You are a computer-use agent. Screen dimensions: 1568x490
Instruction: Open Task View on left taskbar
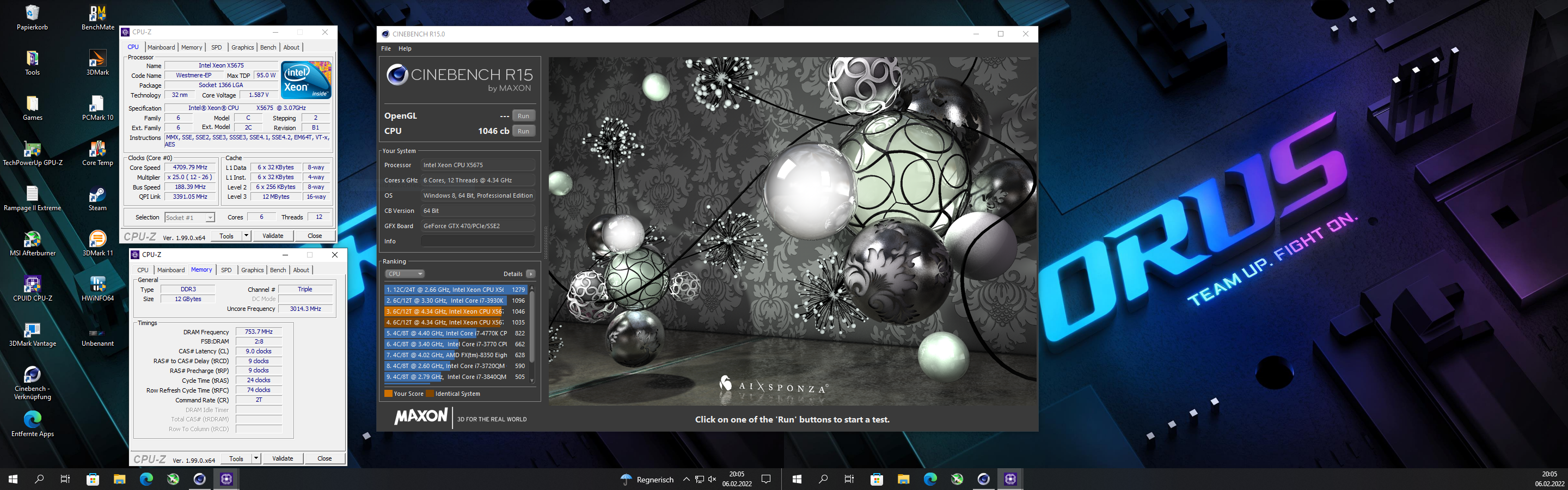click(66, 479)
